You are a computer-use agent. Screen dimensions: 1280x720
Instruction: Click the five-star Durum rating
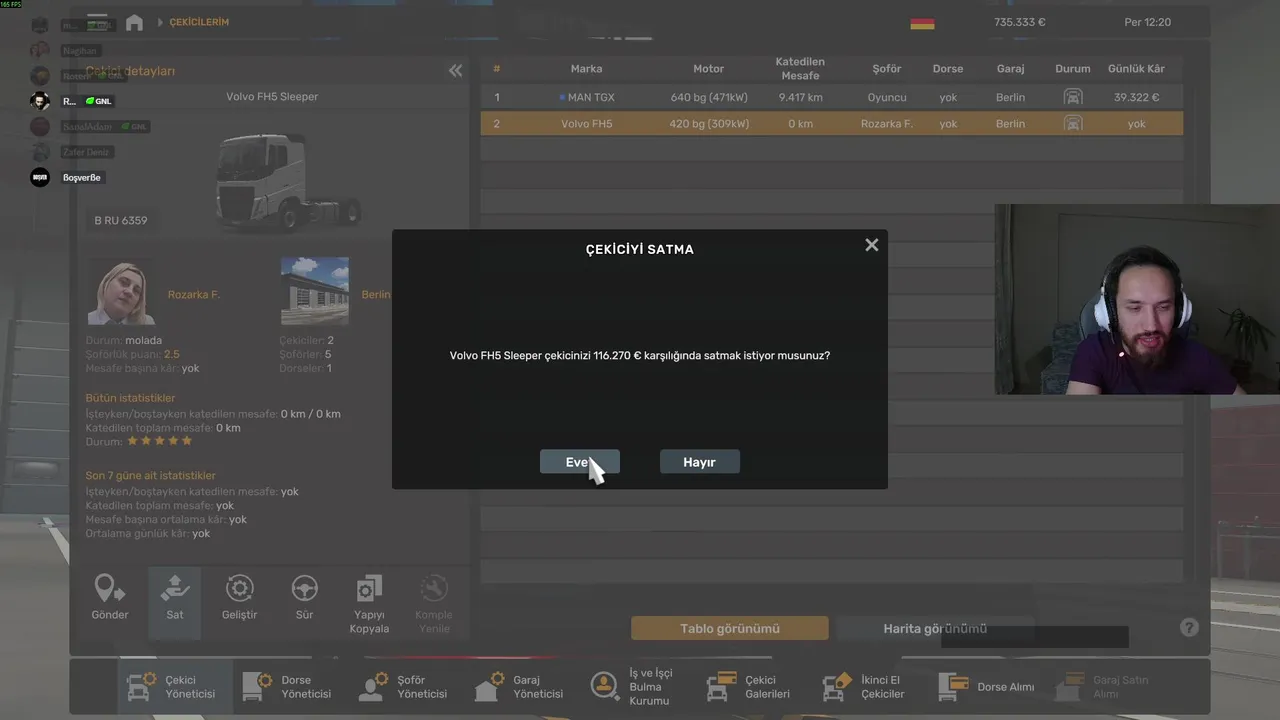[x=160, y=441]
